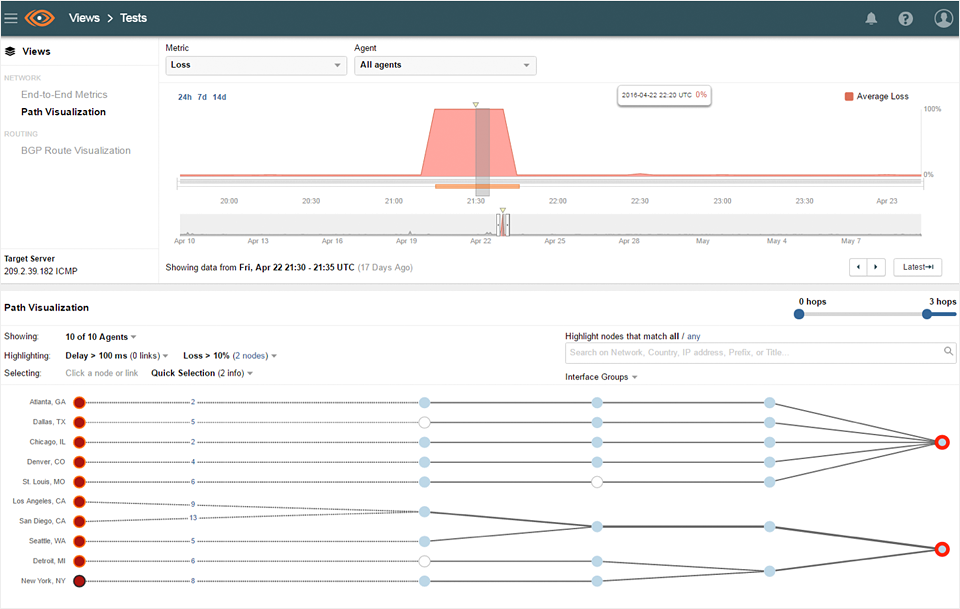
Task: Switch node matching to 'any'
Action: coord(696,336)
